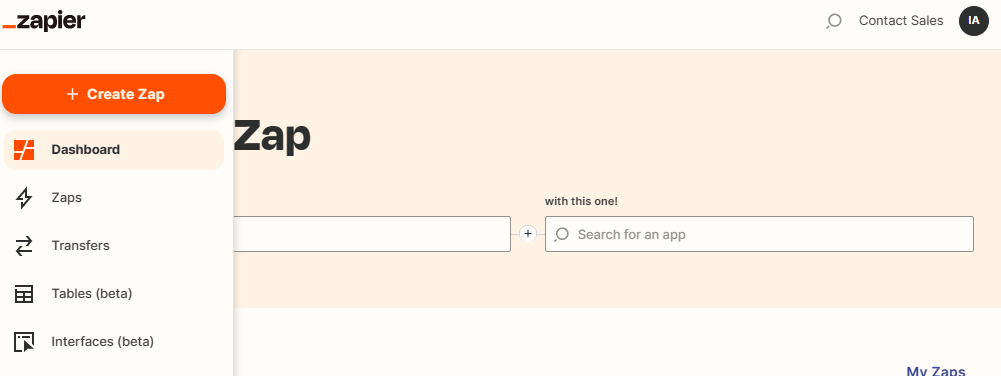
Task: Click the Dashboard orange grid icon
Action: pos(24,150)
